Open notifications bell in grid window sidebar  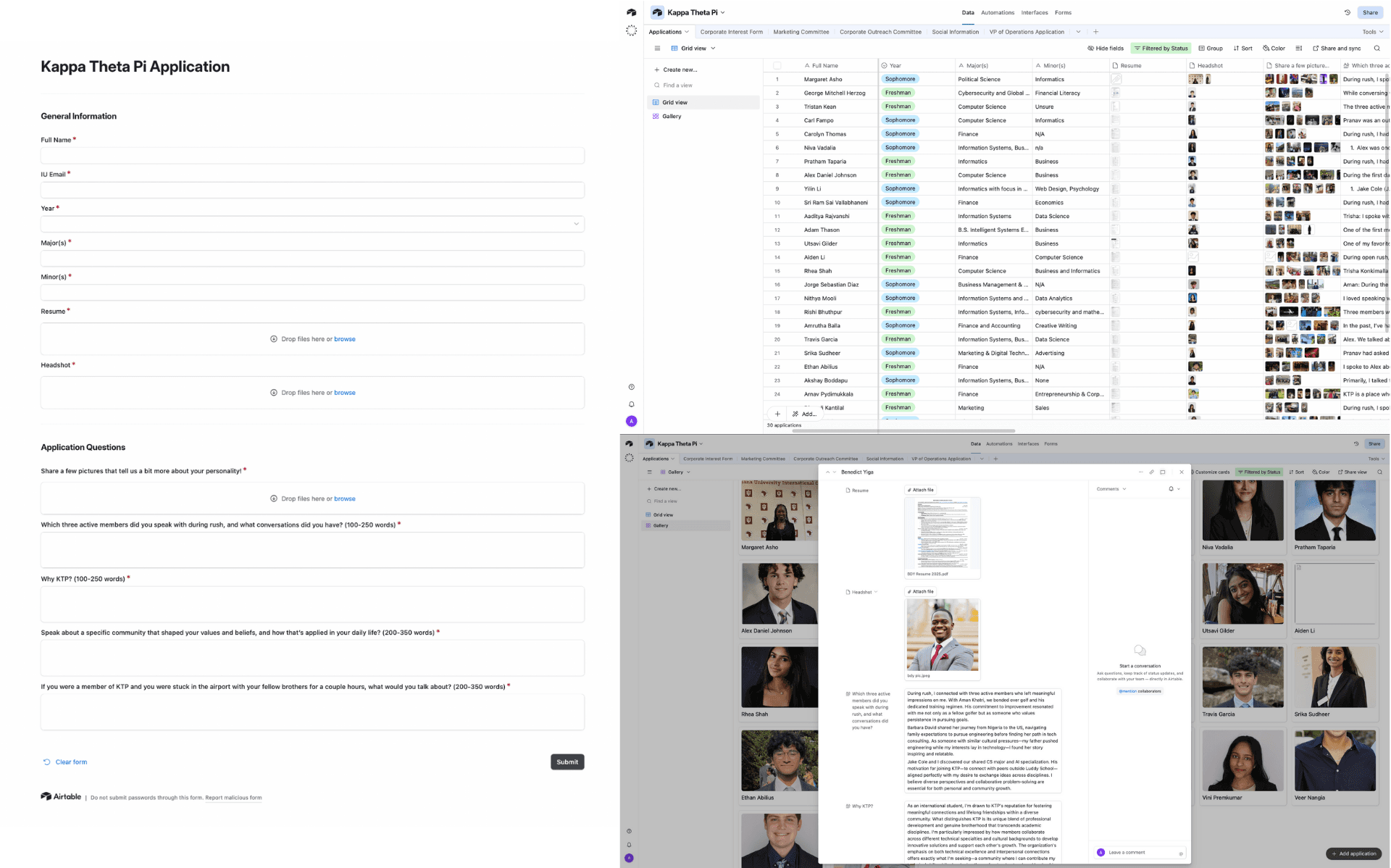(631, 404)
